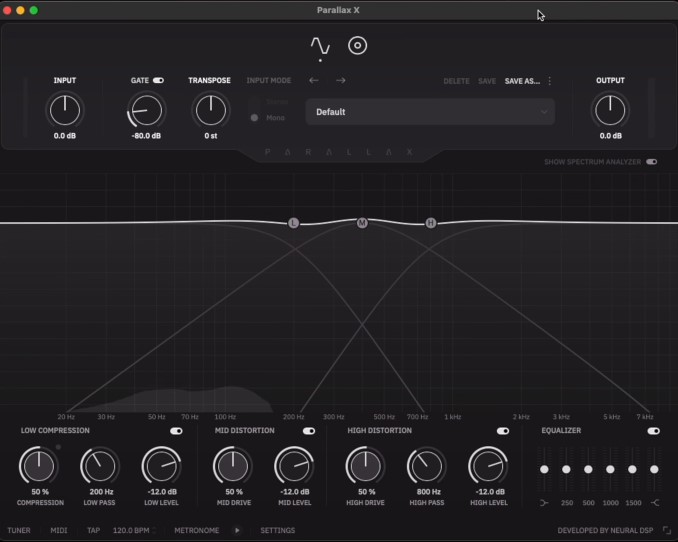Click the 500 Hz equalizer slider

pyautogui.click(x=588, y=469)
